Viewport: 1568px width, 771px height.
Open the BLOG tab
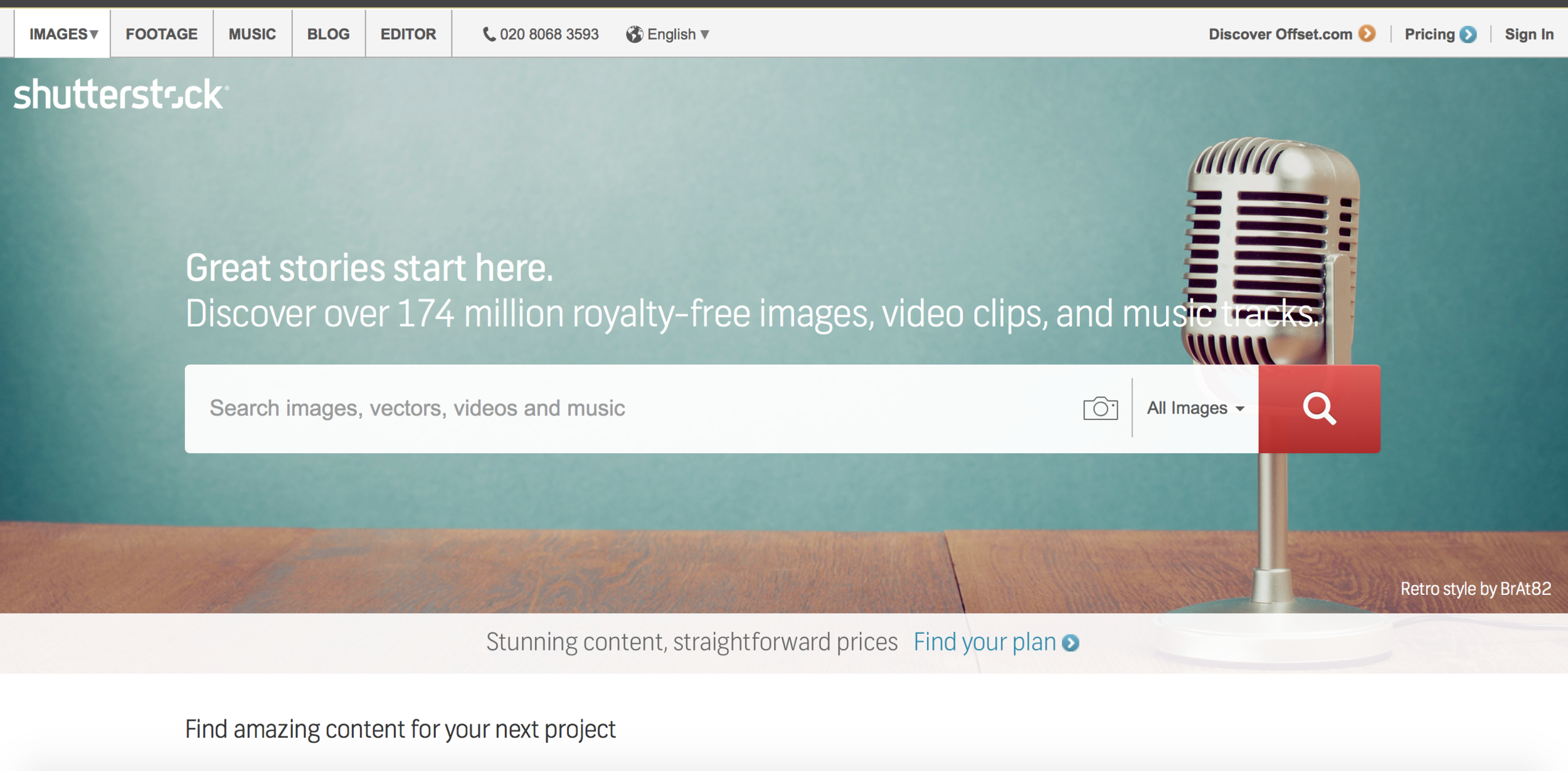coord(328,34)
